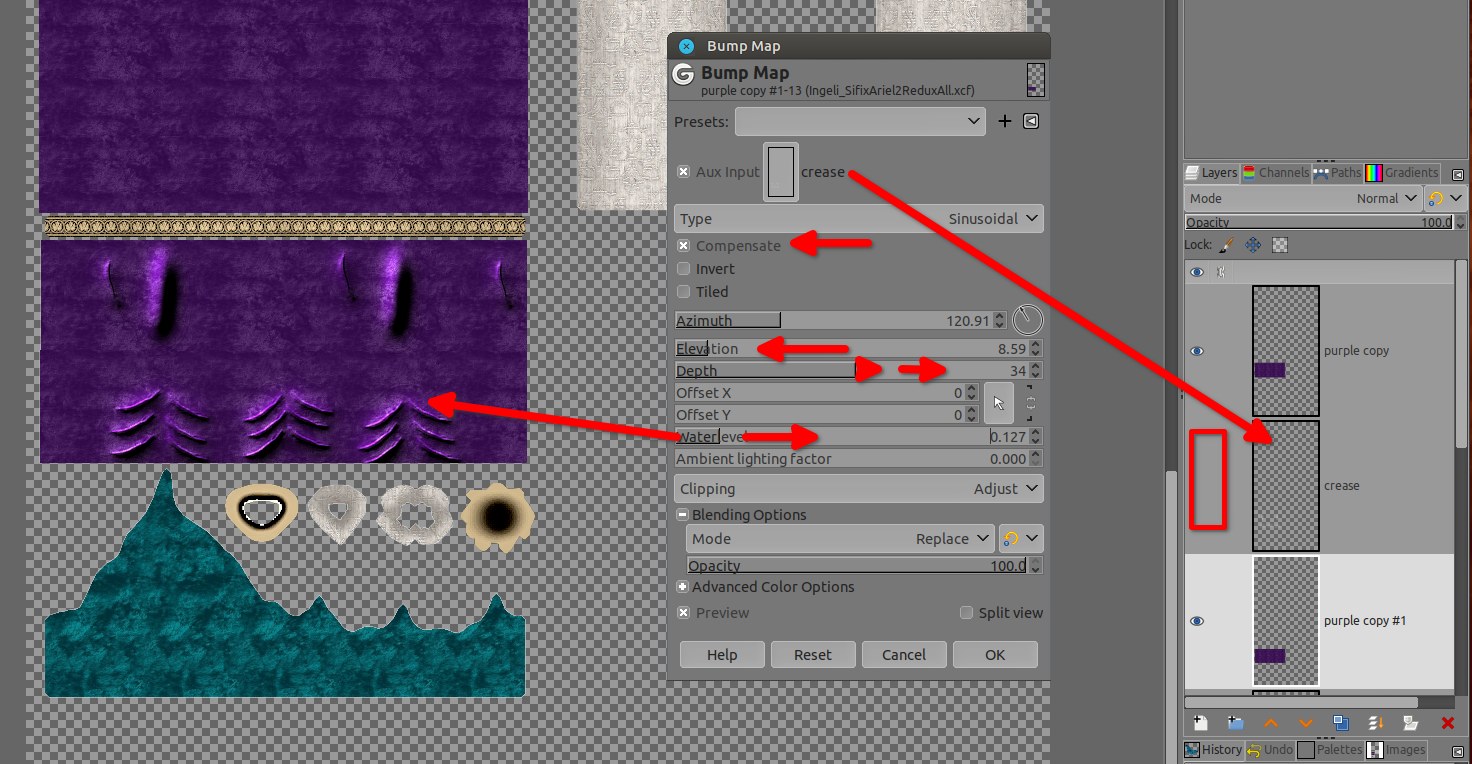Viewport: 1472px width, 764px height.
Task: Reset the Blending Options mode icon
Action: tap(1011, 539)
